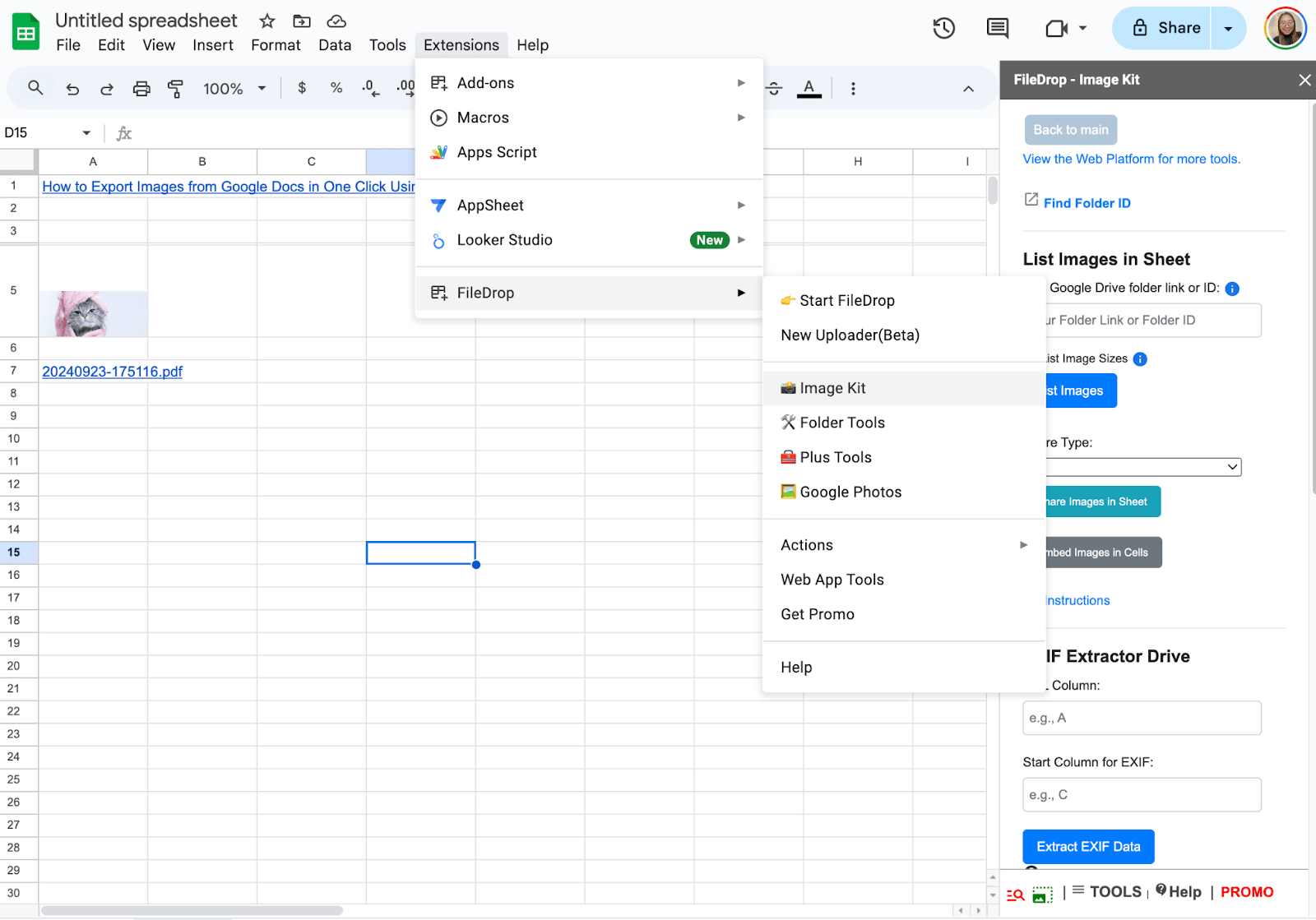The image size is (1316, 920).
Task: Expand the Share options arrow
Action: pyautogui.click(x=1228, y=28)
